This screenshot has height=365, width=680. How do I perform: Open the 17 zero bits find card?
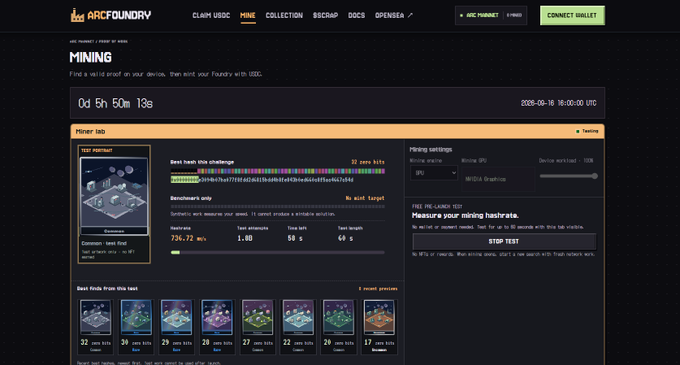(x=379, y=327)
